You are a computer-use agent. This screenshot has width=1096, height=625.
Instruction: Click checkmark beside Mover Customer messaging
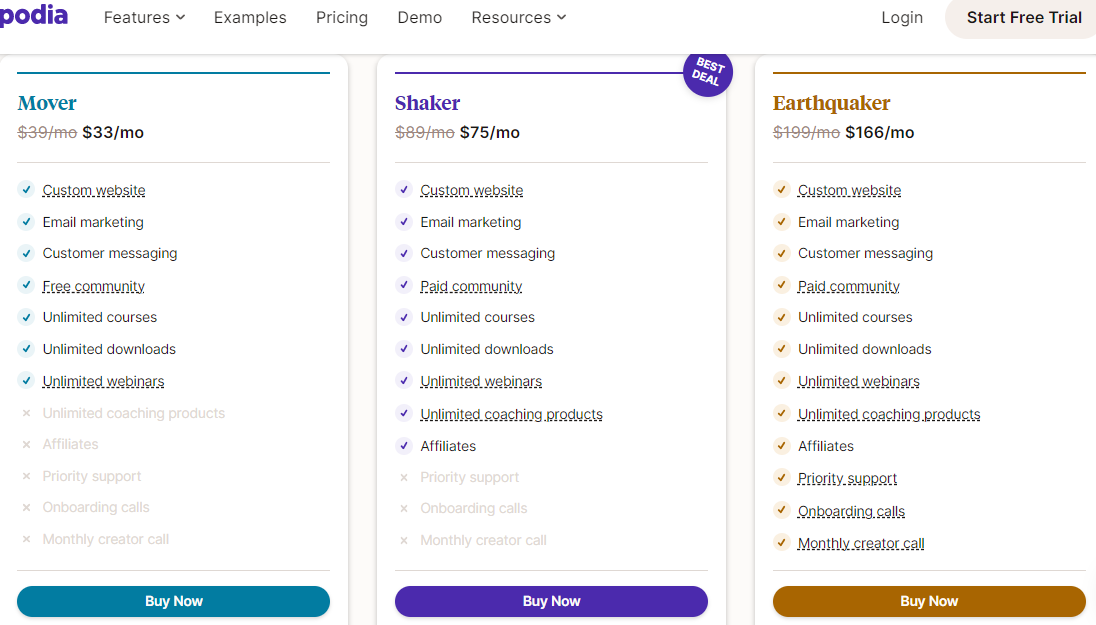pos(26,253)
